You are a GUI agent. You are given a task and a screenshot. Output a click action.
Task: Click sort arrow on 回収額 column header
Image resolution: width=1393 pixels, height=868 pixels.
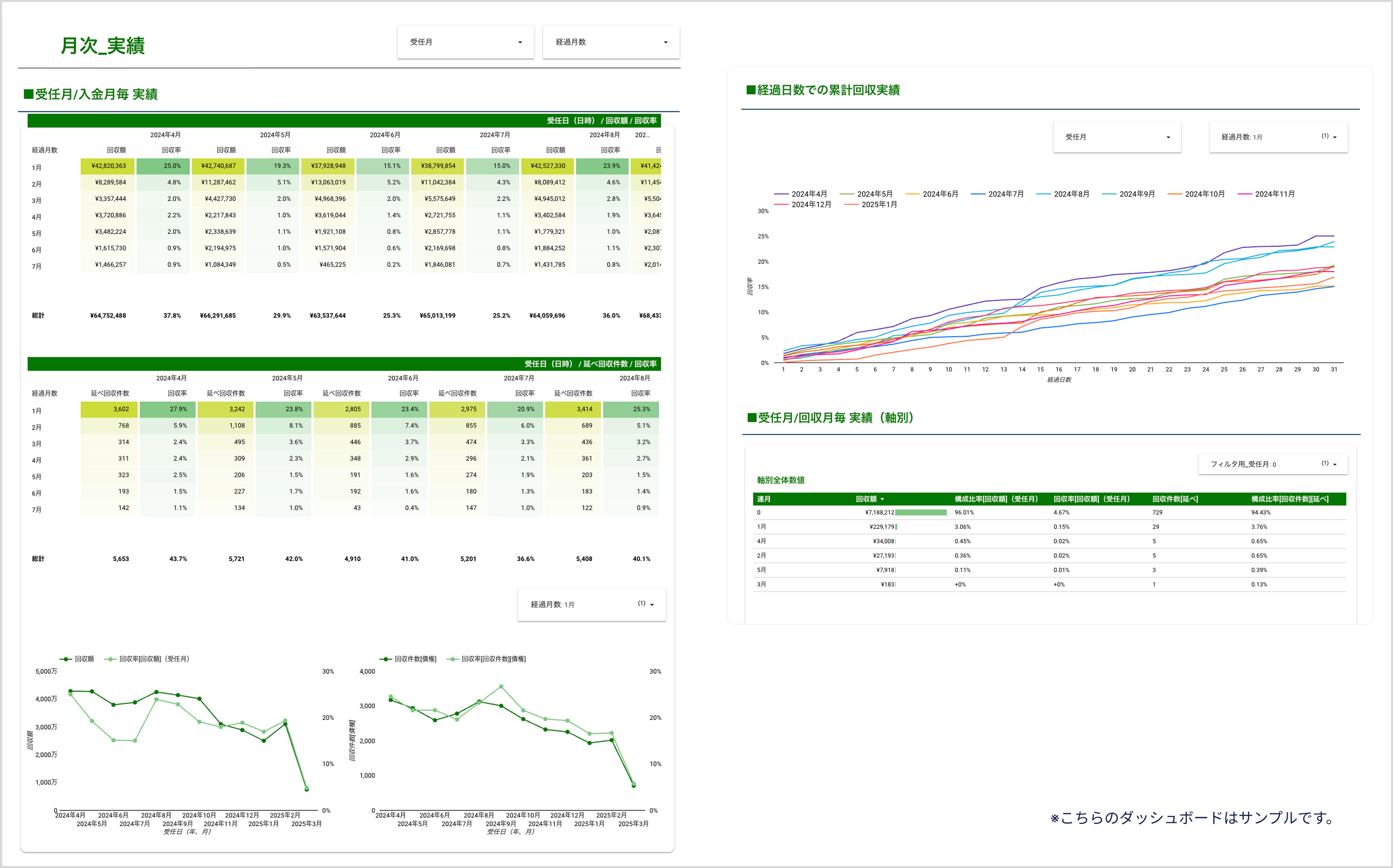pyautogui.click(x=882, y=500)
